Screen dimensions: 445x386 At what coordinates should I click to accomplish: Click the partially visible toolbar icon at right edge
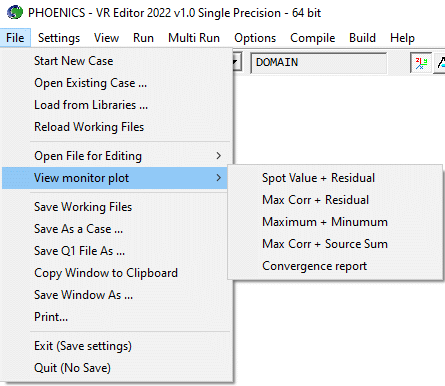(440, 62)
